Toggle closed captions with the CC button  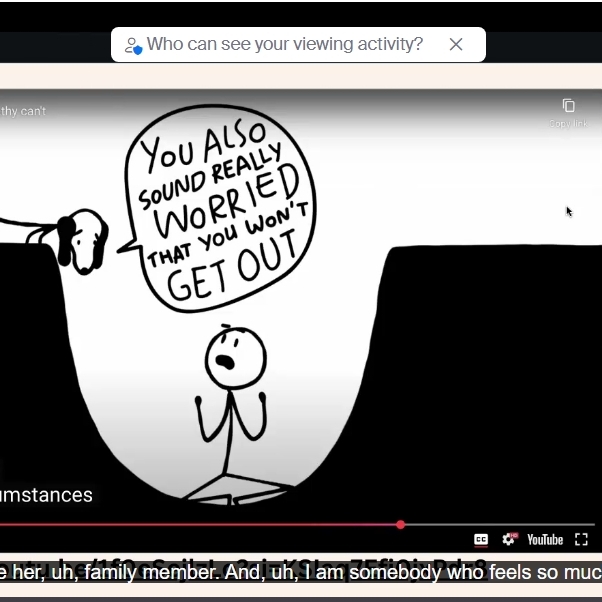(481, 540)
